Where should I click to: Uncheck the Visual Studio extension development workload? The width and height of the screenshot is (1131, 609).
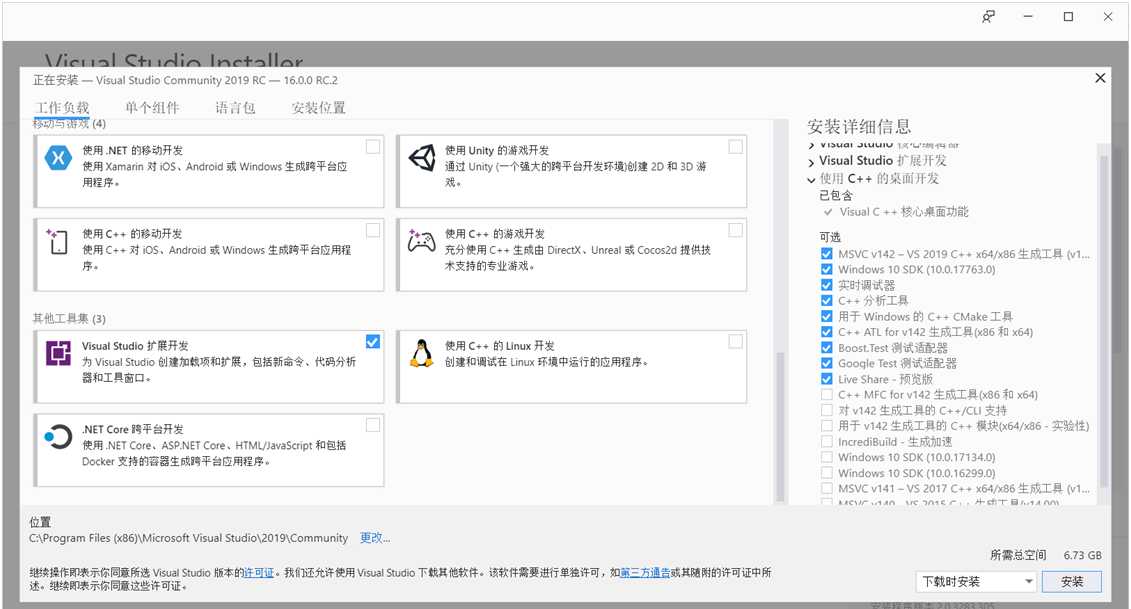[373, 342]
